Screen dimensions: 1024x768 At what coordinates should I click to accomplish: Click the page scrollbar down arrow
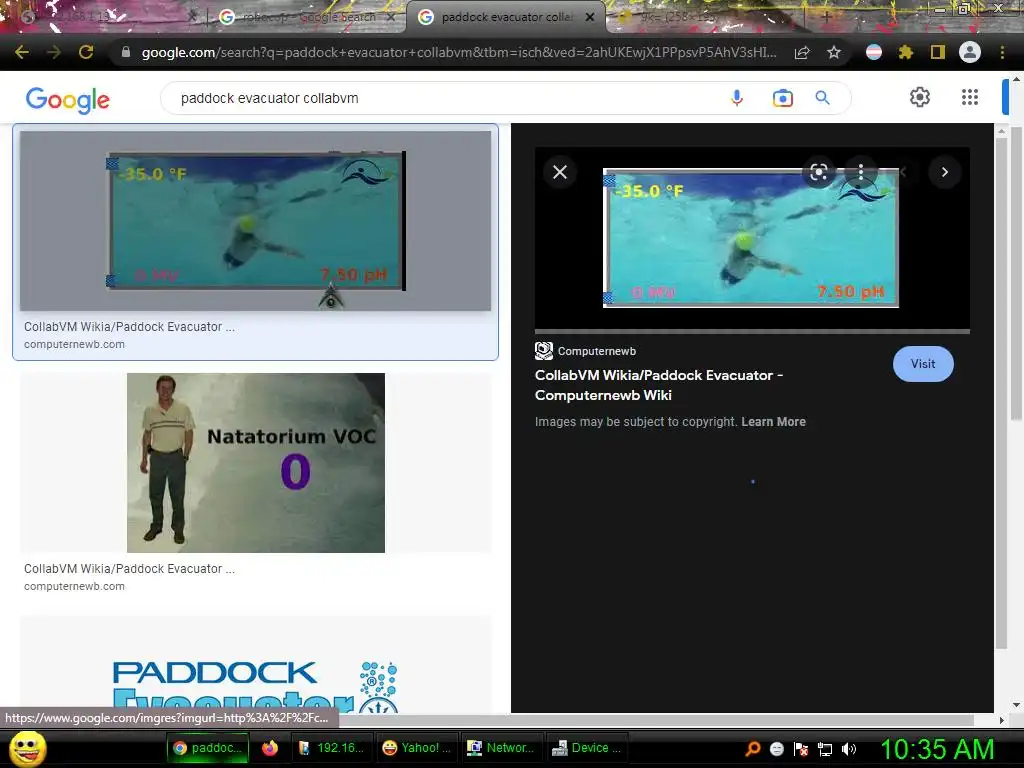click(x=1016, y=705)
